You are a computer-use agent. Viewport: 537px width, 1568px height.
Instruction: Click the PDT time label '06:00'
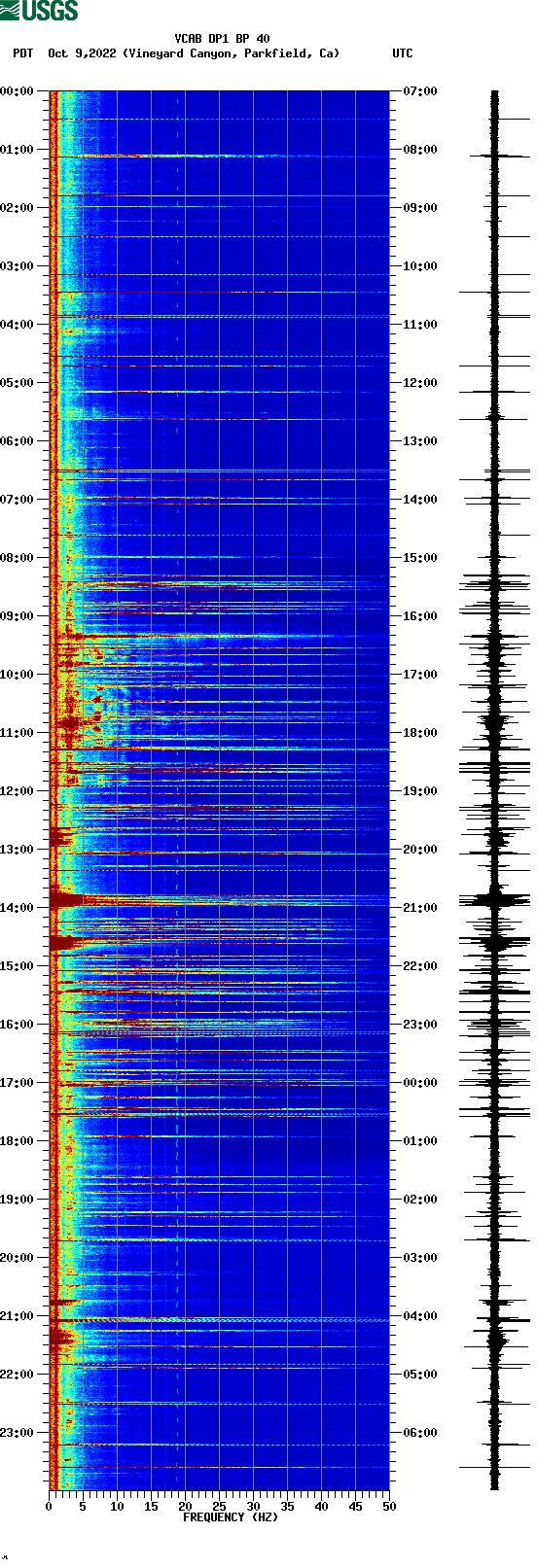18,441
